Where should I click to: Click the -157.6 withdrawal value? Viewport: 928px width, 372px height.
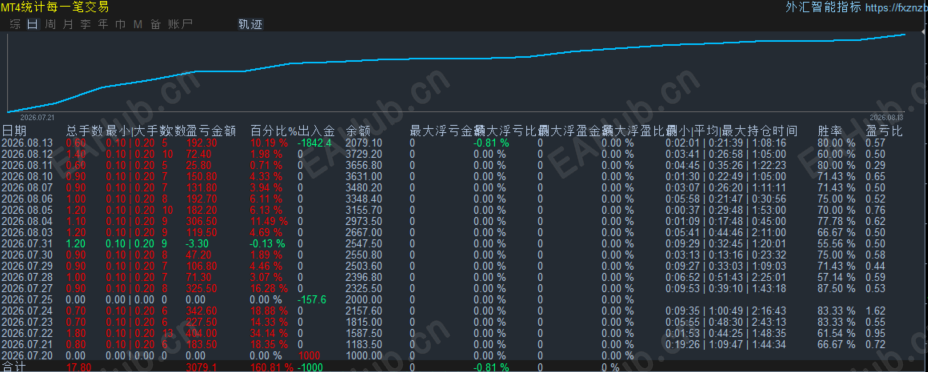pos(312,300)
